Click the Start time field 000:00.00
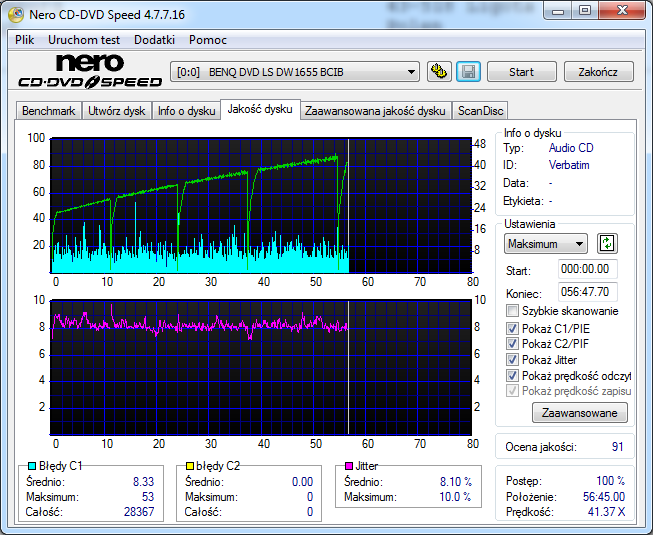Screen dimensions: 653x535 coord(588,269)
